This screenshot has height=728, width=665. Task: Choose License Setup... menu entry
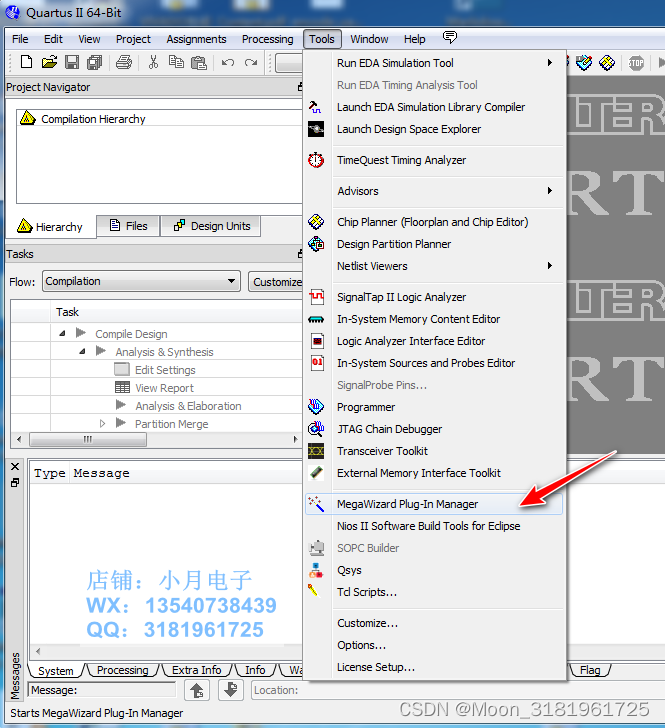click(376, 667)
